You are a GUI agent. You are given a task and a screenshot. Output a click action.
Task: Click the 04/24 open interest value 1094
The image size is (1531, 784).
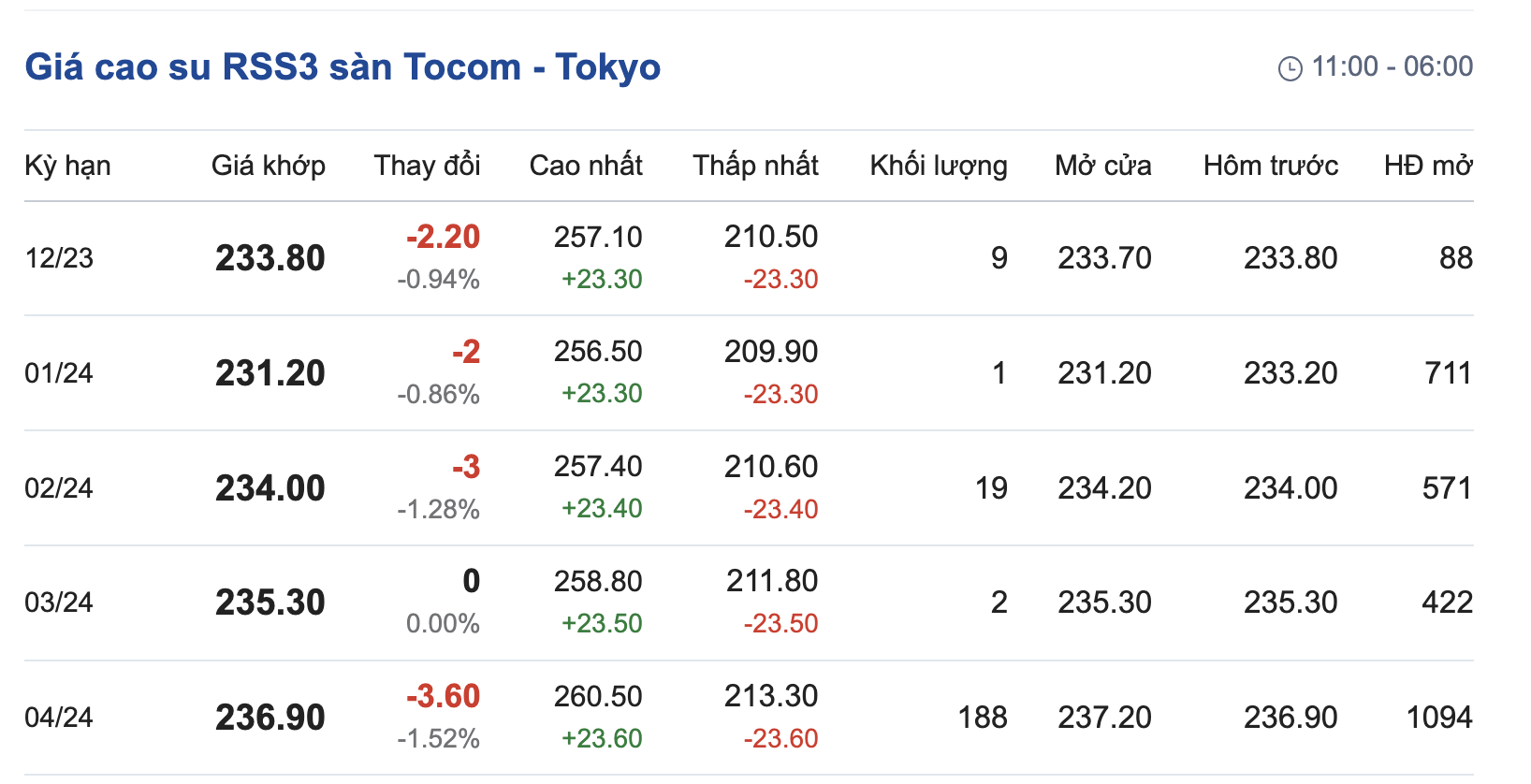click(x=1438, y=718)
